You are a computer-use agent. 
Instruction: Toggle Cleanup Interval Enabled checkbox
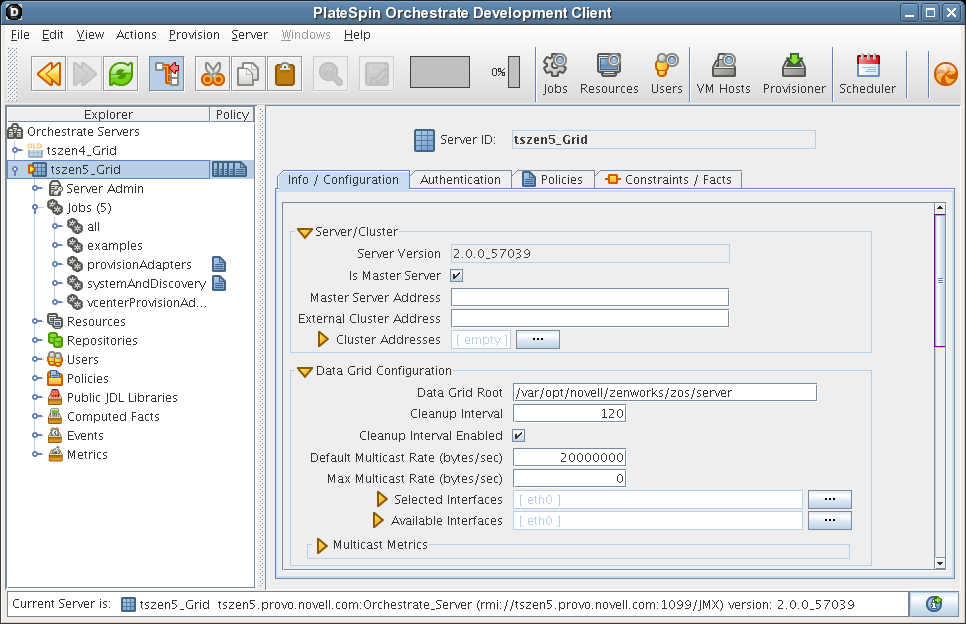click(518, 436)
